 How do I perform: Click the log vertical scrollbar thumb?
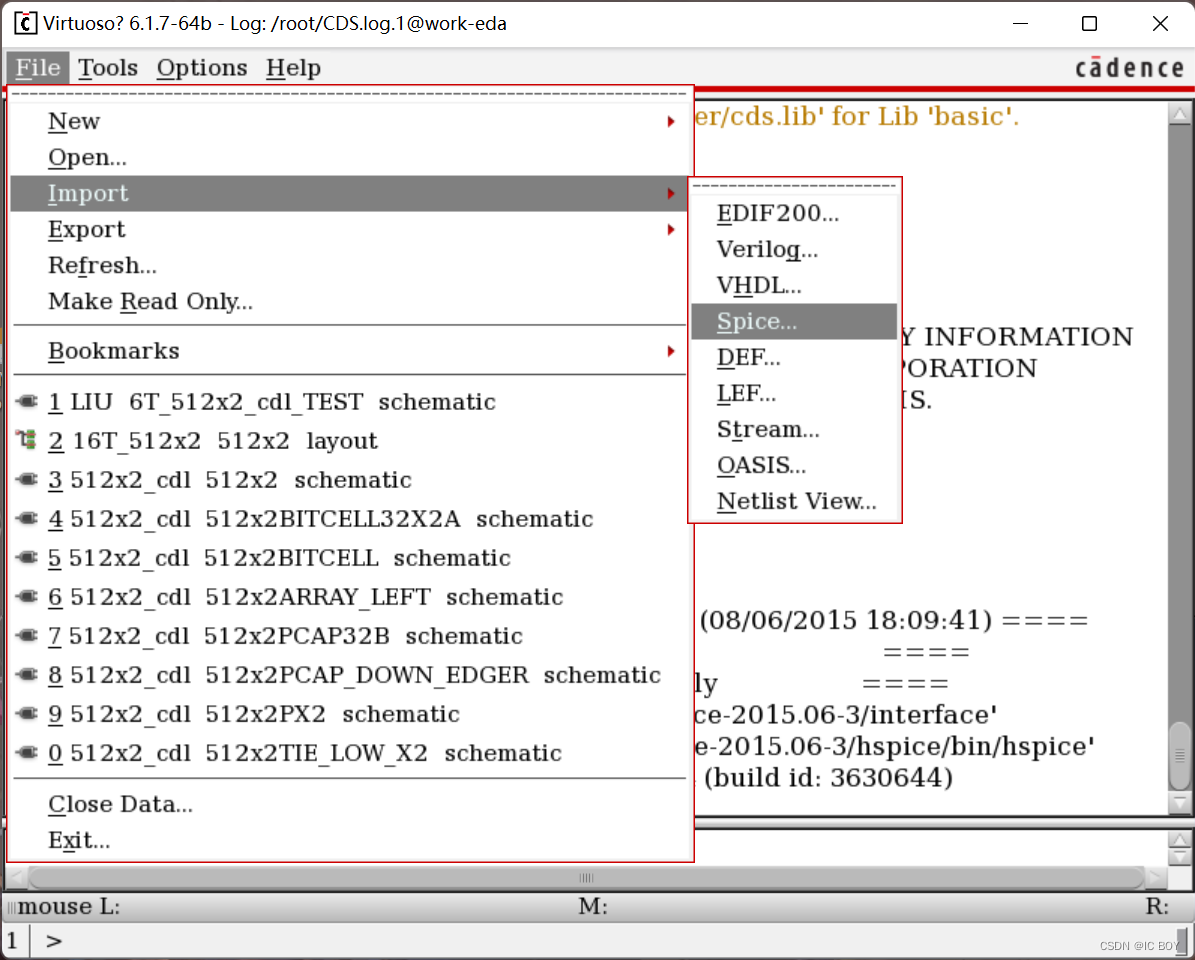1179,755
